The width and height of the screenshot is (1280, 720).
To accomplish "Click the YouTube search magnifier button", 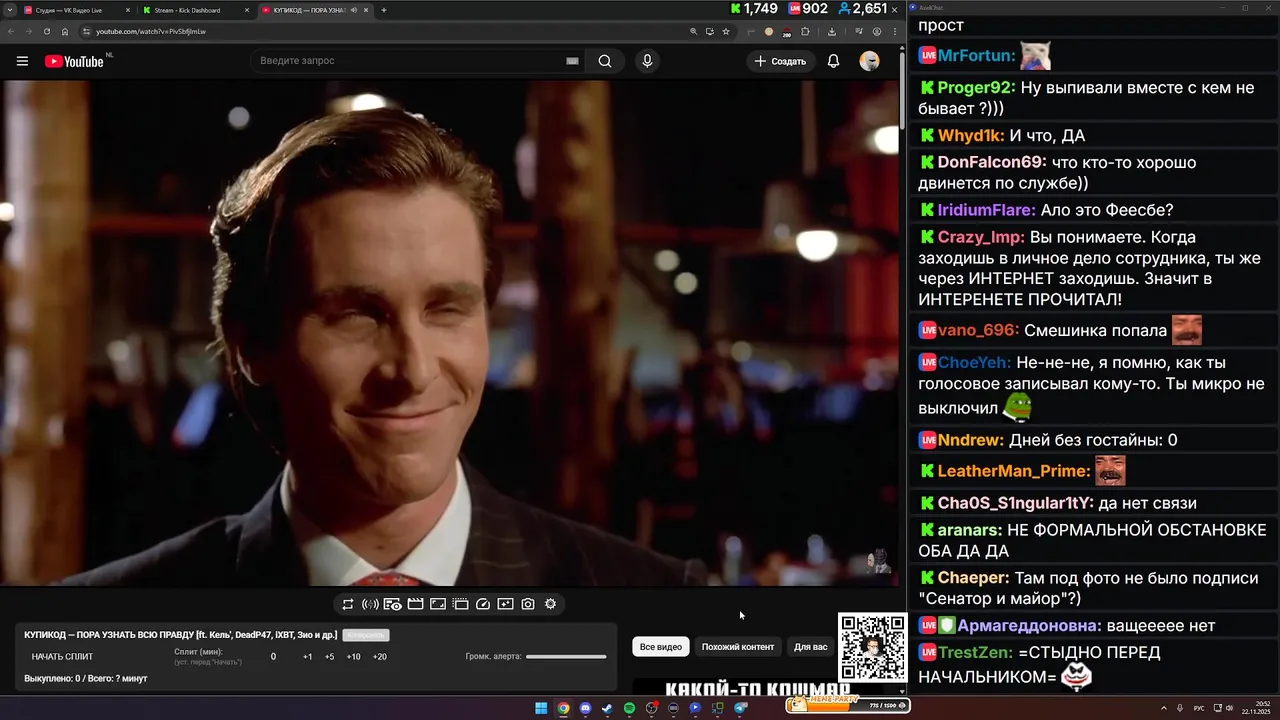I will (605, 61).
